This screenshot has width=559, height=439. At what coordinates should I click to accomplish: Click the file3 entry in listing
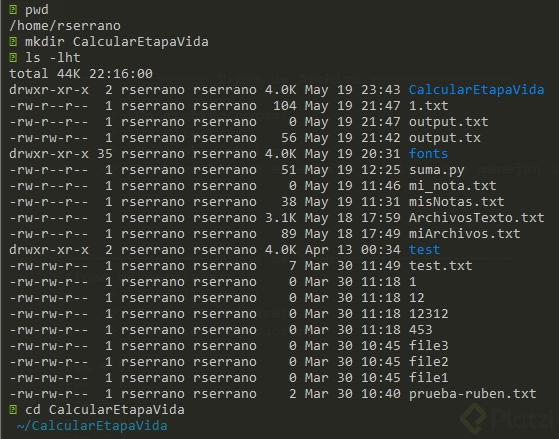pyautogui.click(x=429, y=346)
